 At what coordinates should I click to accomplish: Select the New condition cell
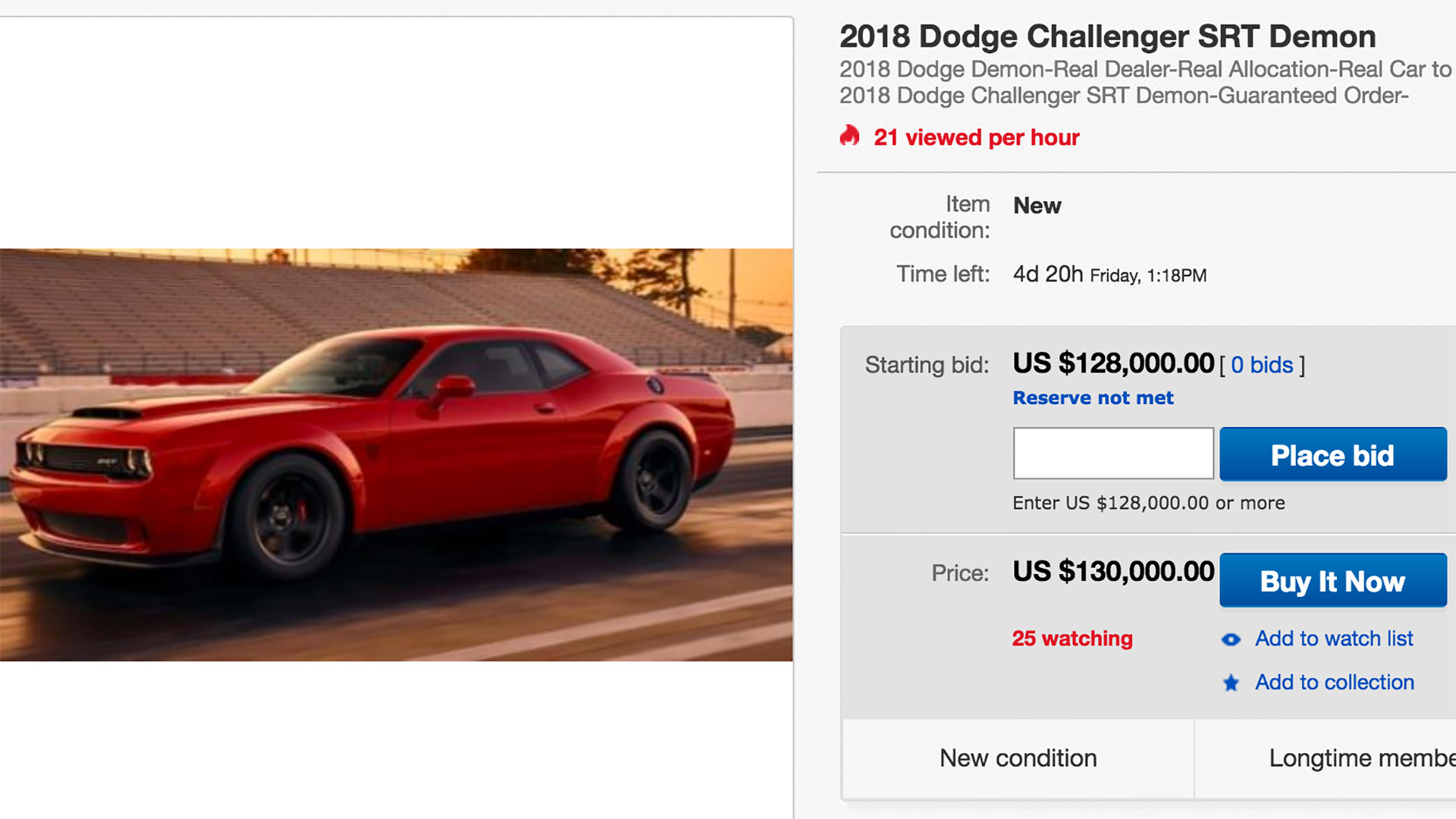click(1018, 758)
